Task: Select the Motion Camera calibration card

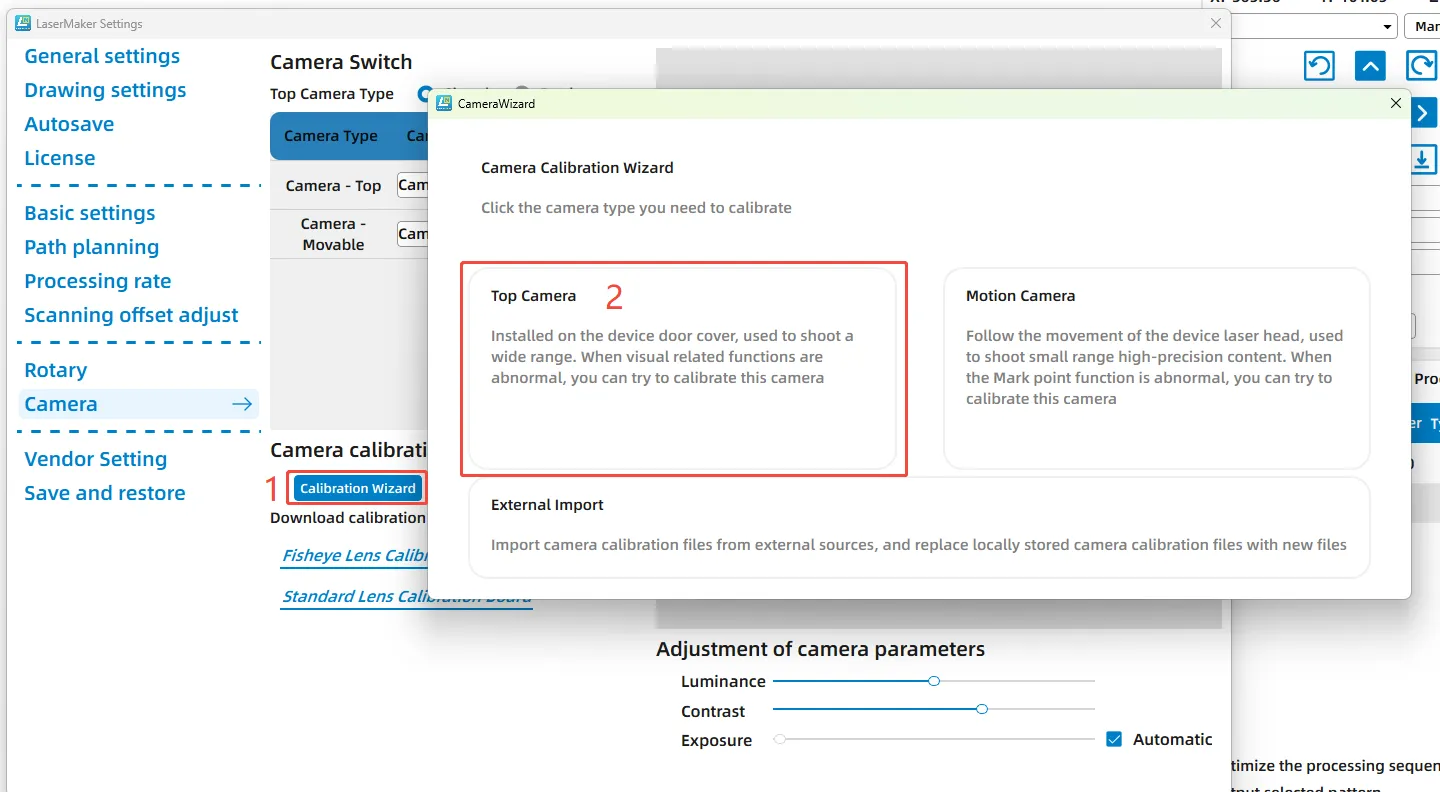Action: click(1156, 368)
